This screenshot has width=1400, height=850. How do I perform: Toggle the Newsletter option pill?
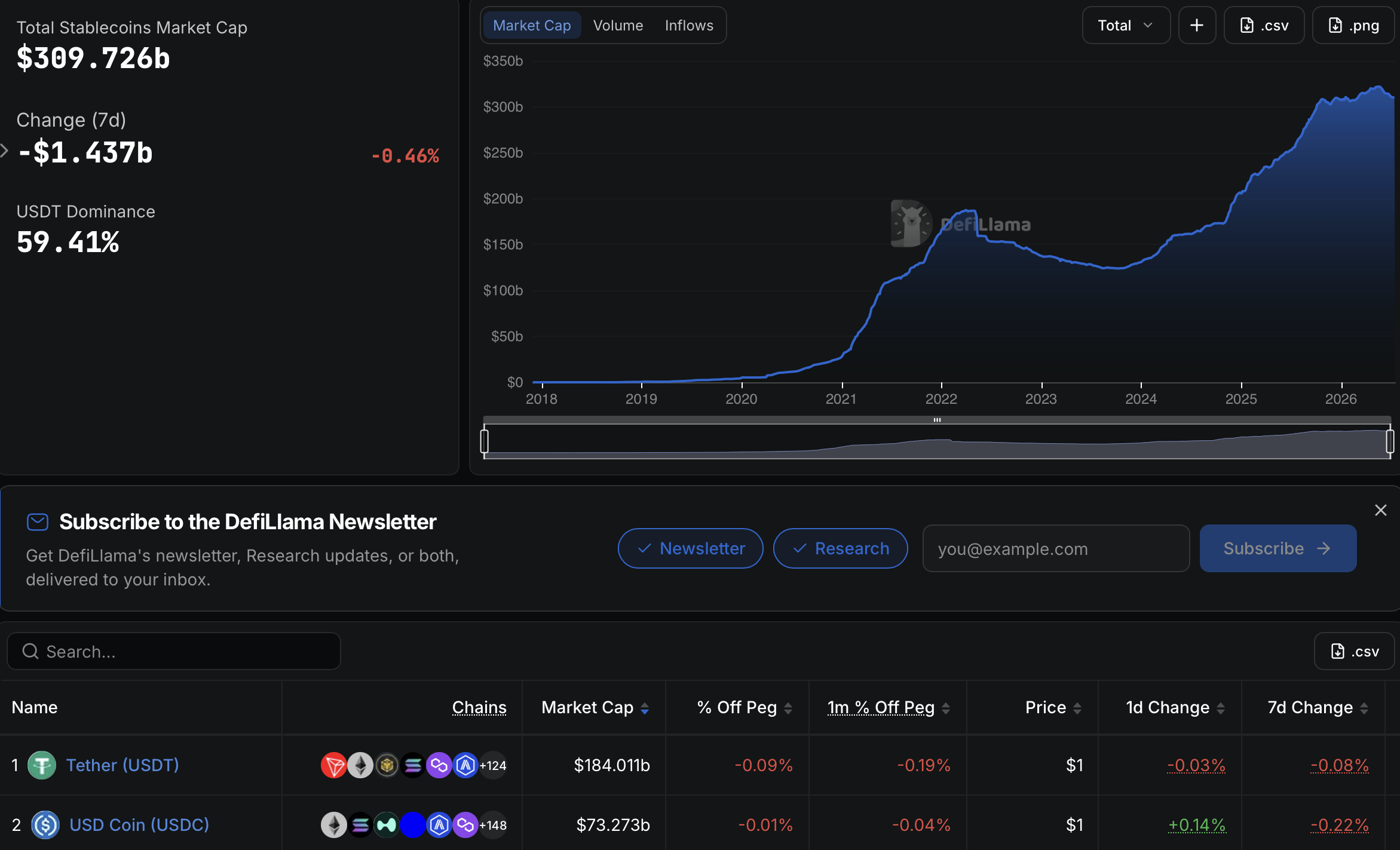[x=690, y=548]
